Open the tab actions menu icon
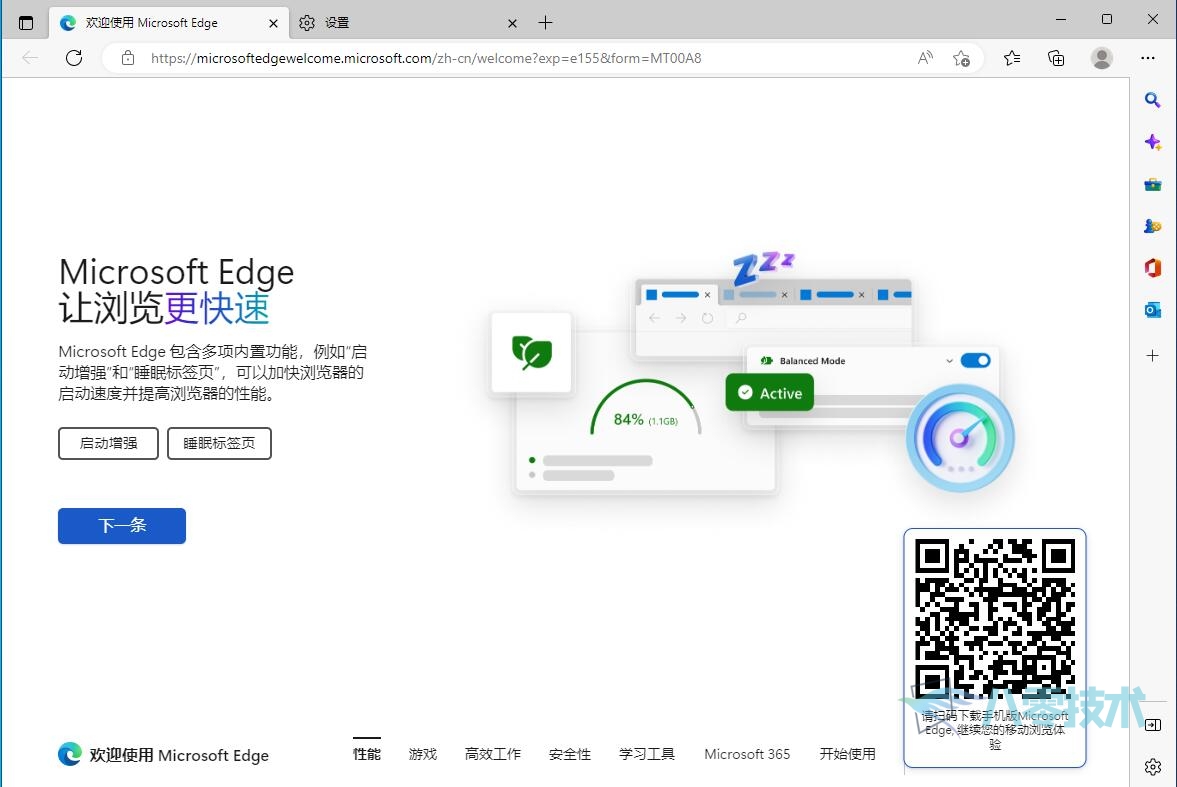 point(26,23)
